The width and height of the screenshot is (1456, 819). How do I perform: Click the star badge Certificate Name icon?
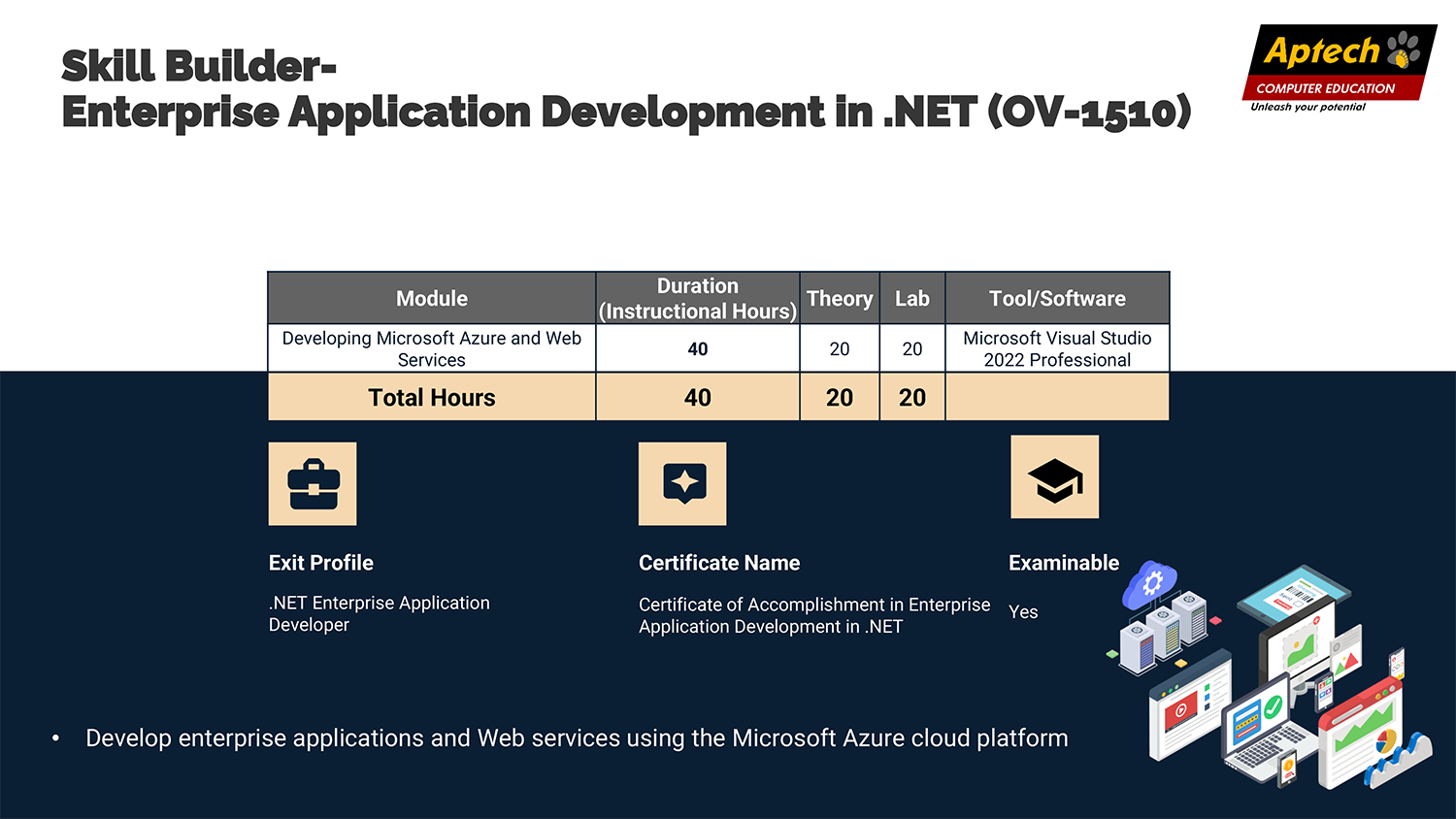click(682, 483)
